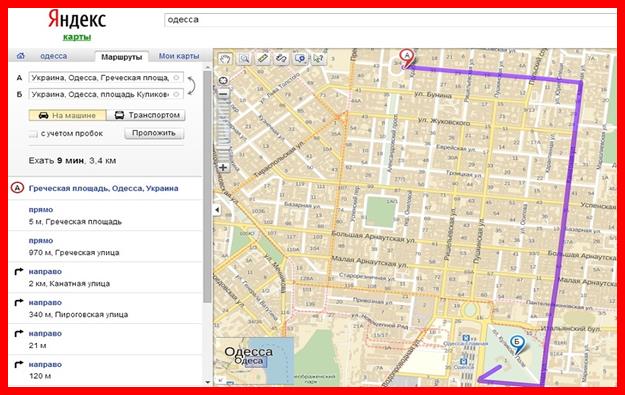
Task: Click the home icon tab
Action: click(20, 56)
